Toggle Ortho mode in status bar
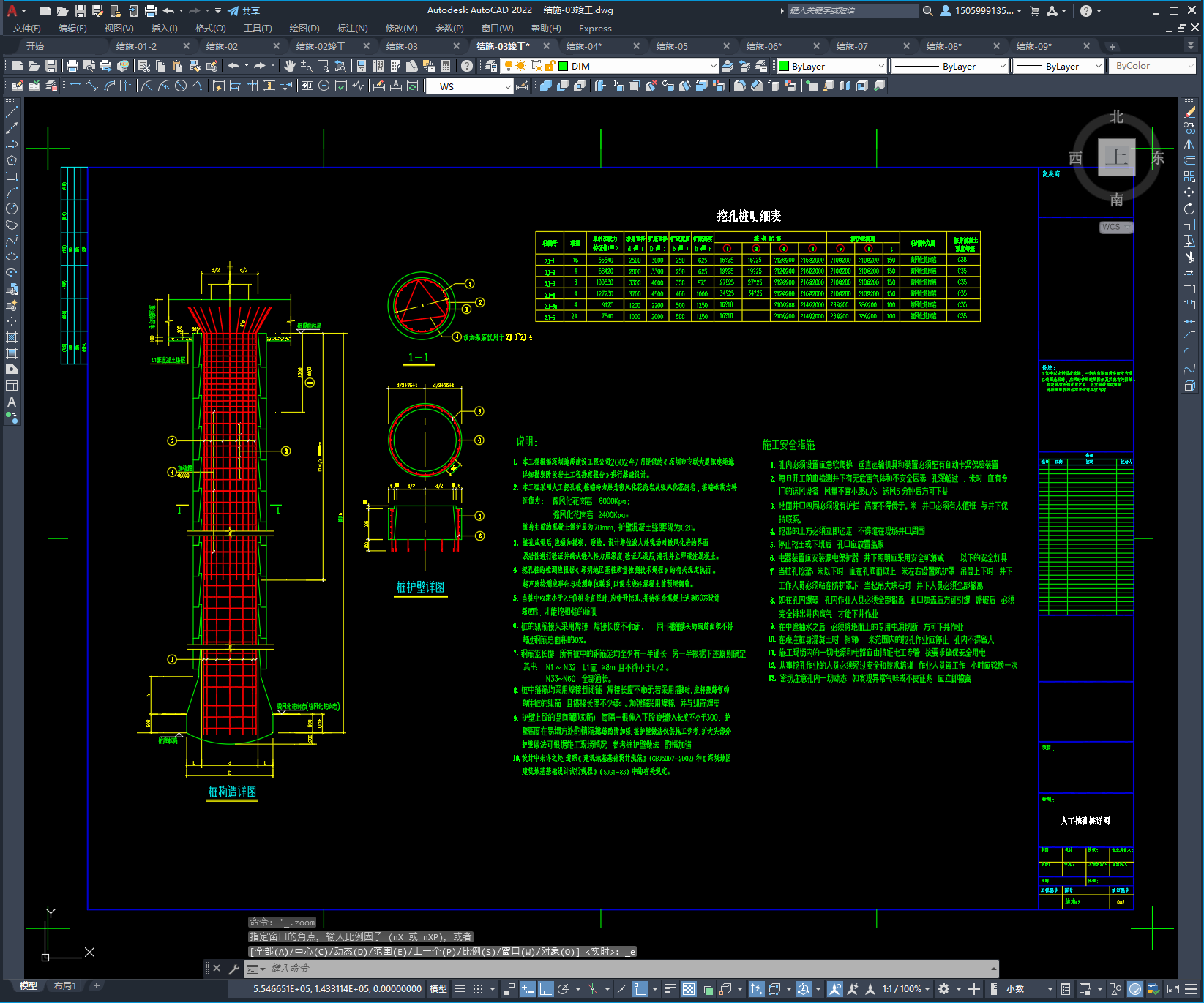Viewport: 1204px width, 1003px height. coord(545,989)
